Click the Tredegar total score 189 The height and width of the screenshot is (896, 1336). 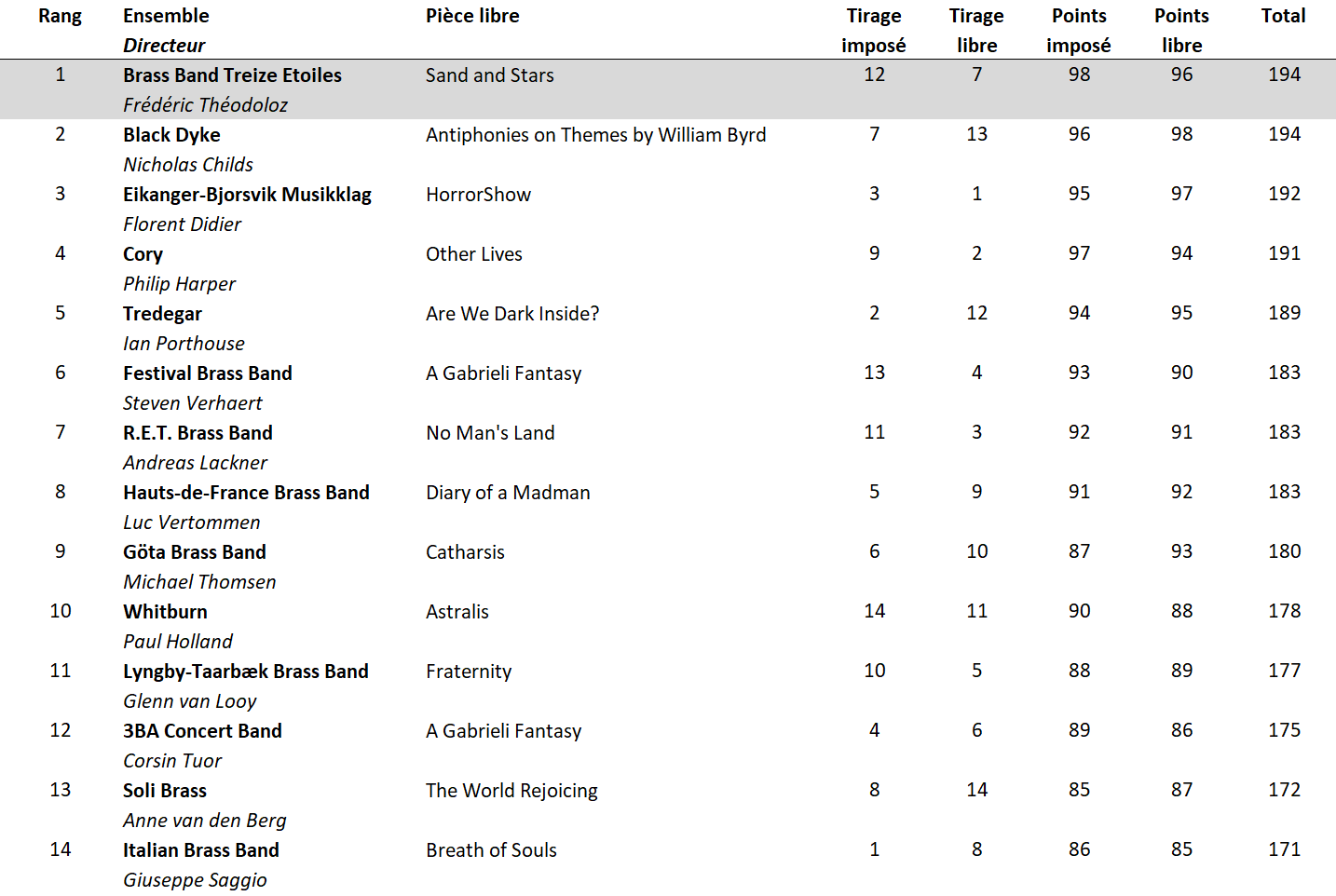[x=1284, y=313]
